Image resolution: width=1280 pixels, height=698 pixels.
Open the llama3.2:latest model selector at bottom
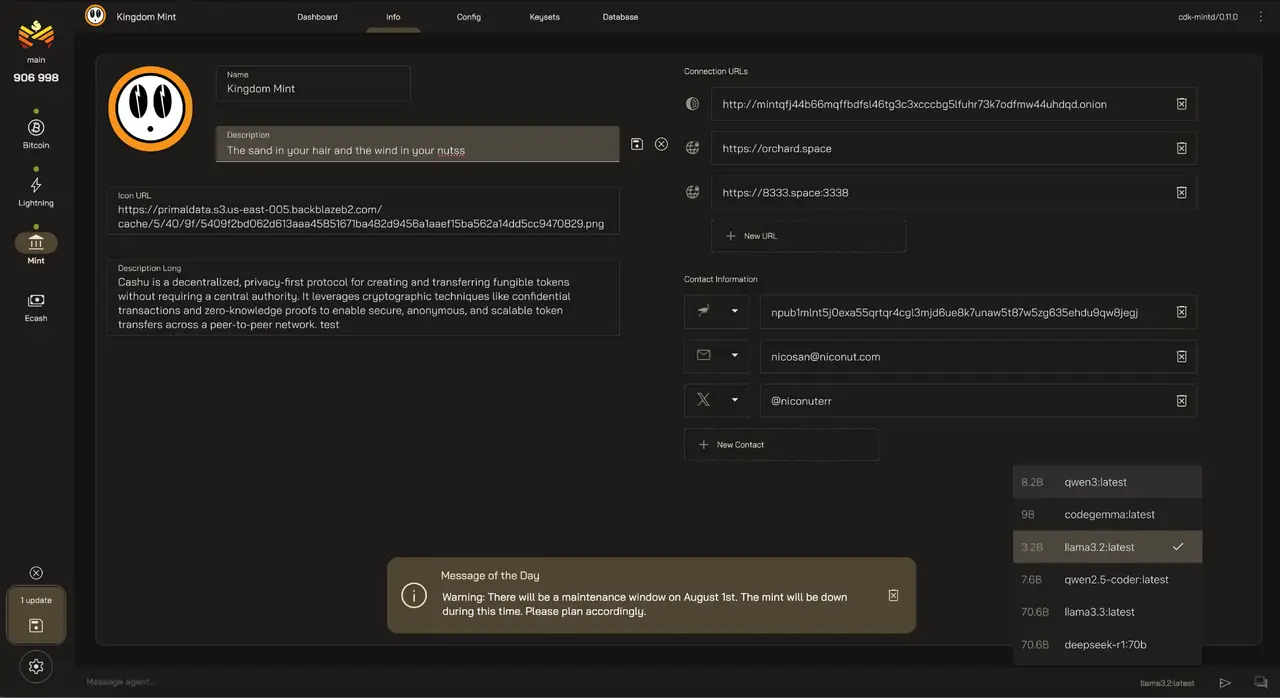pos(1167,683)
